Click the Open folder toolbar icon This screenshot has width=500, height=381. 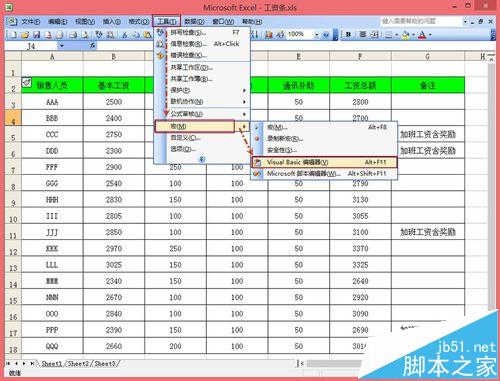coord(25,34)
